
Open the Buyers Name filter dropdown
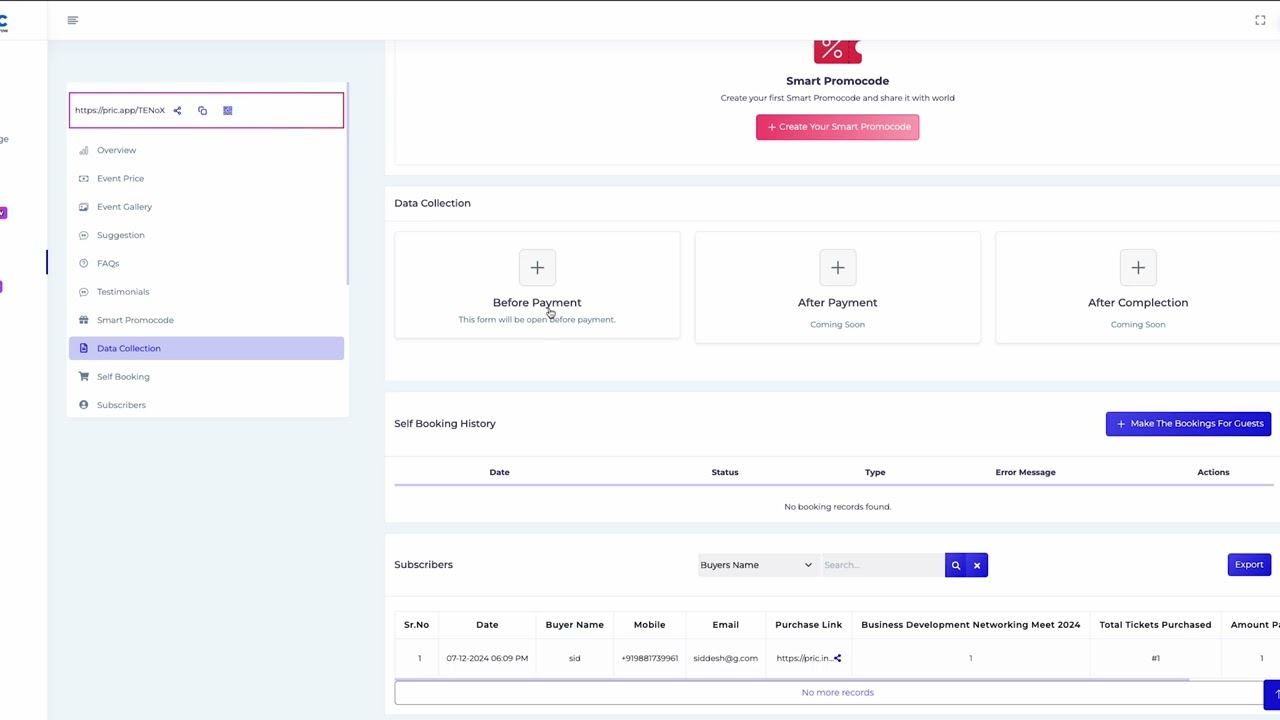756,565
